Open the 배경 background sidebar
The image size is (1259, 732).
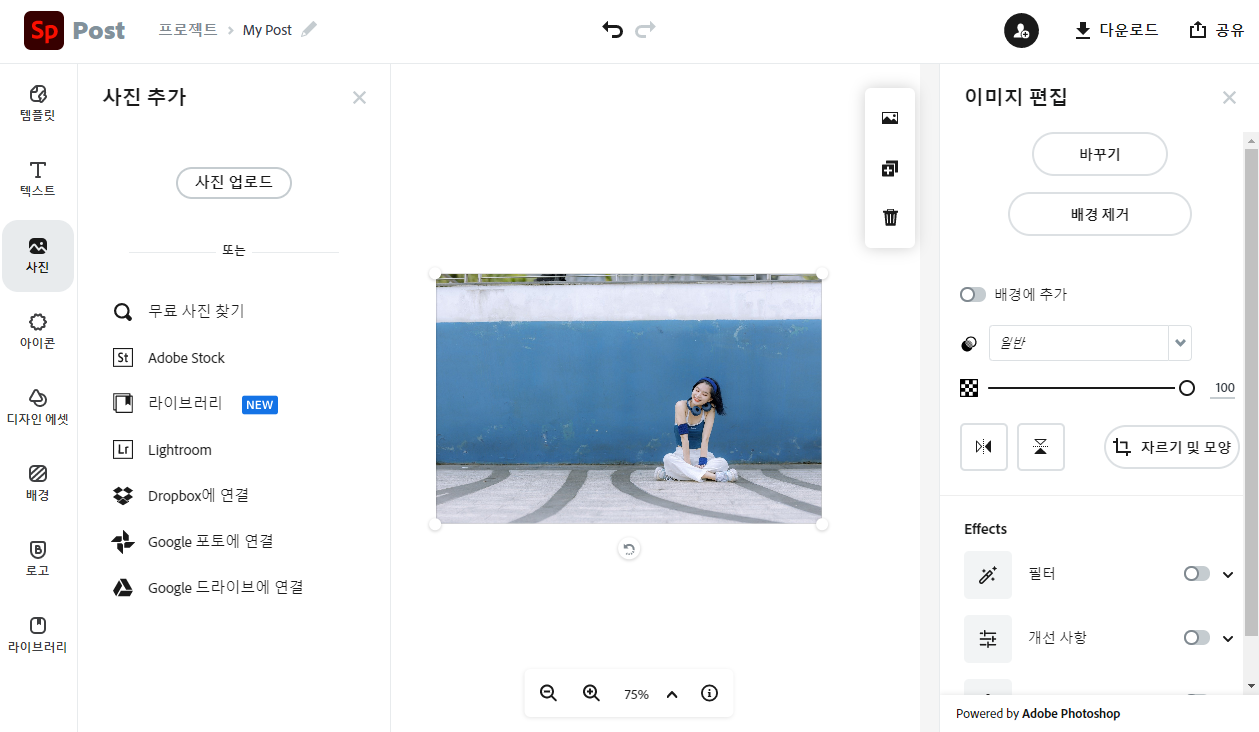(x=38, y=483)
